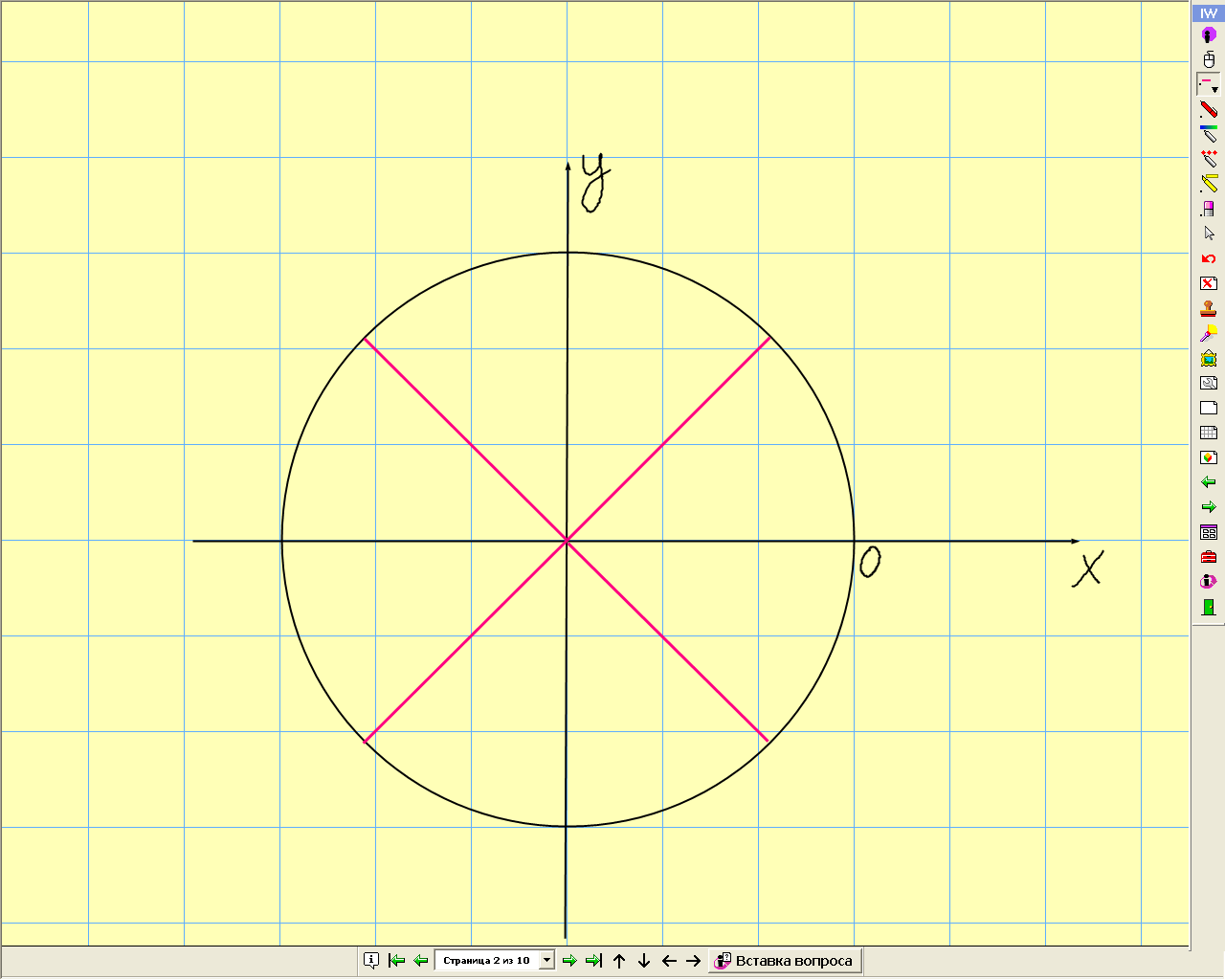Open the page settings wrench icon

coord(1209,383)
